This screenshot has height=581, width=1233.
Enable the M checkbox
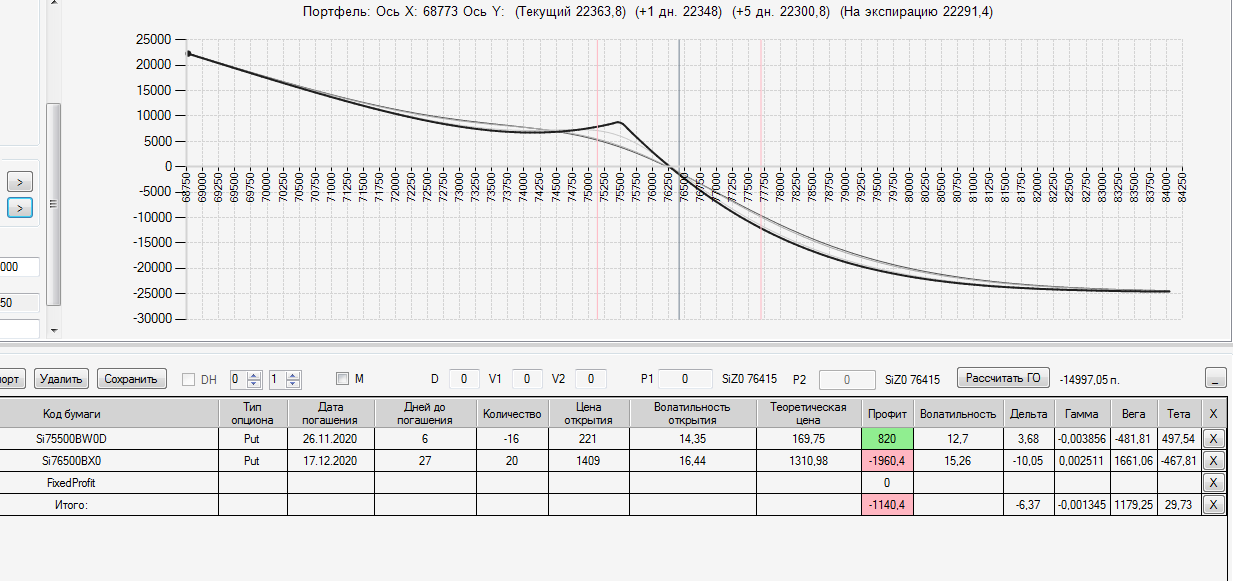(x=343, y=379)
